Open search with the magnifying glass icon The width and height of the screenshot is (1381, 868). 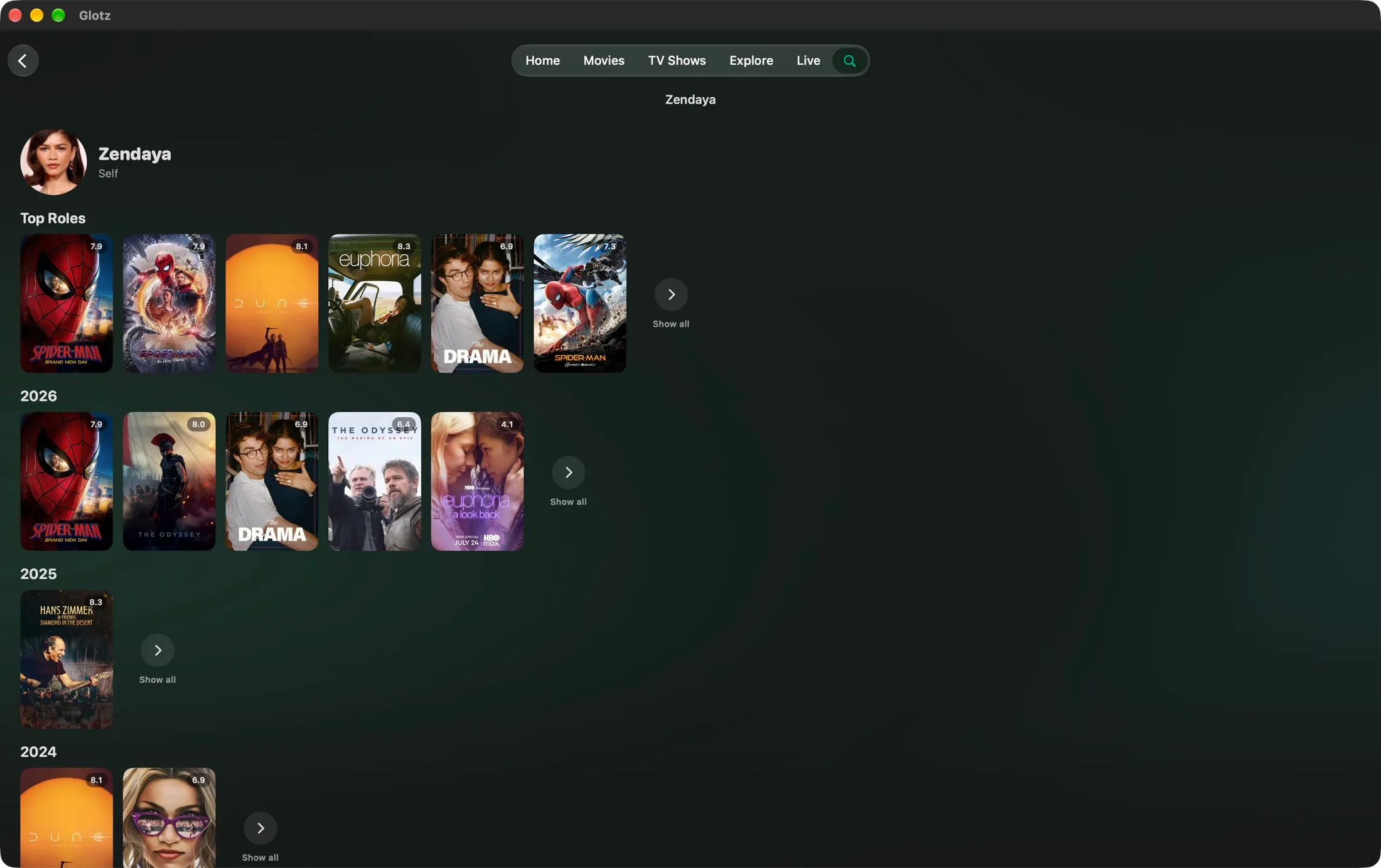pyautogui.click(x=849, y=61)
